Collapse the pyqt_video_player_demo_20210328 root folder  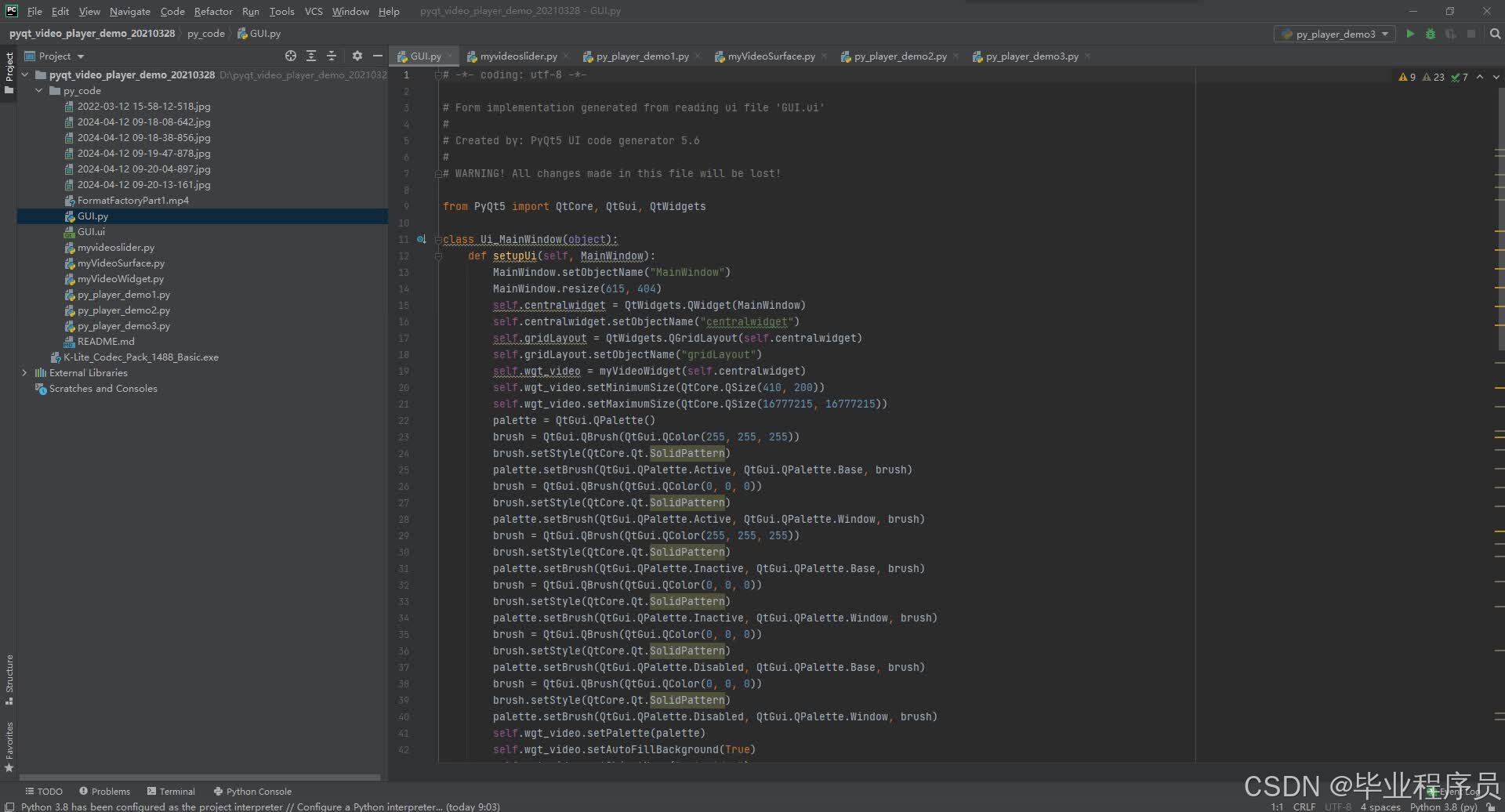25,74
